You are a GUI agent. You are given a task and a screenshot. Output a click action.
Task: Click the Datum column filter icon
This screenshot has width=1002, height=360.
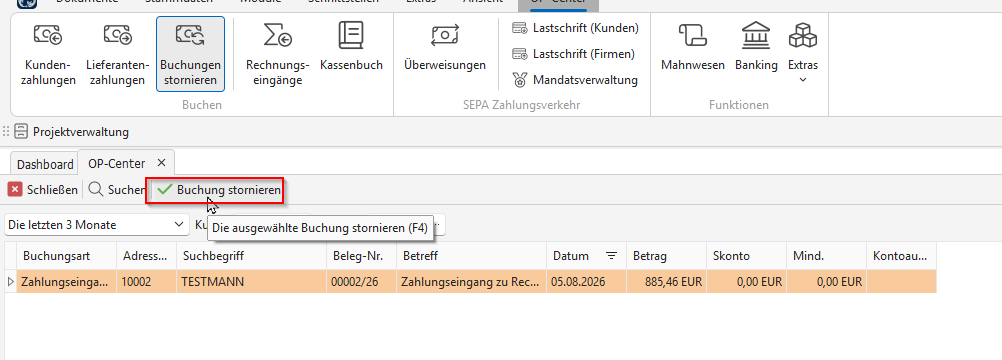(x=612, y=256)
